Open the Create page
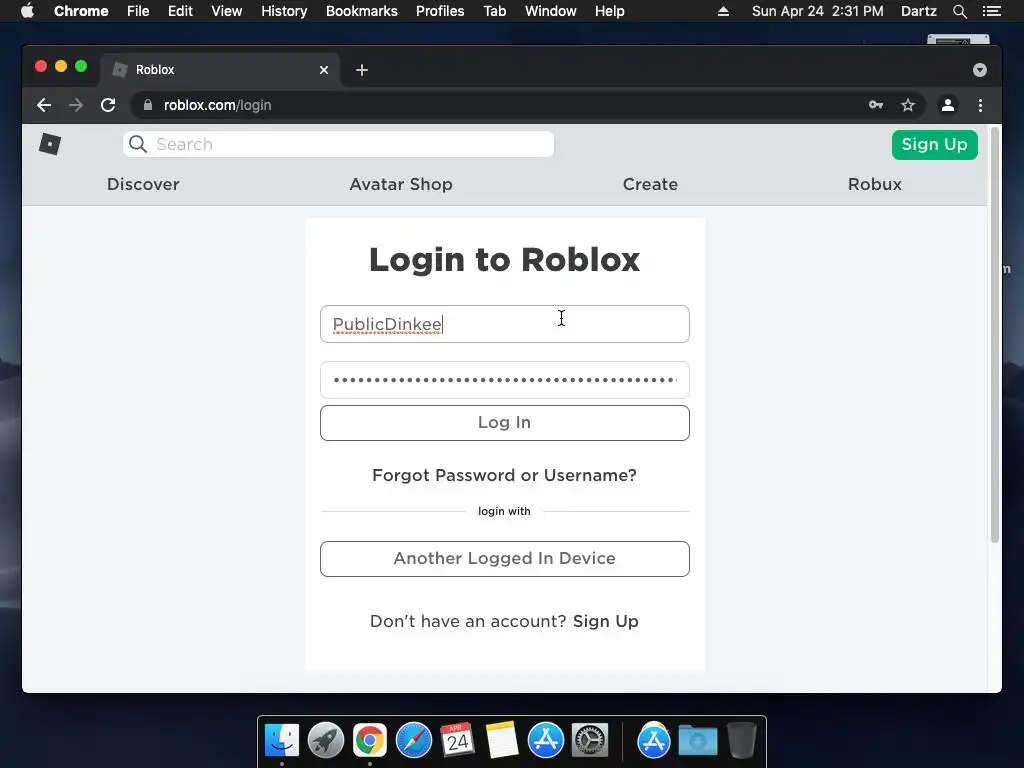 [x=650, y=184]
